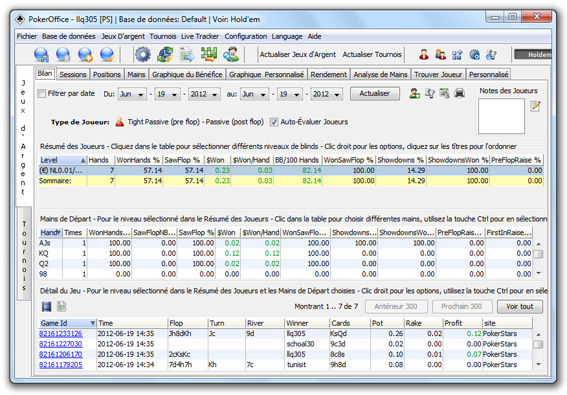This screenshot has width=567, height=395.
Task: Select the Sommaire summary row
Action: [x=291, y=181]
